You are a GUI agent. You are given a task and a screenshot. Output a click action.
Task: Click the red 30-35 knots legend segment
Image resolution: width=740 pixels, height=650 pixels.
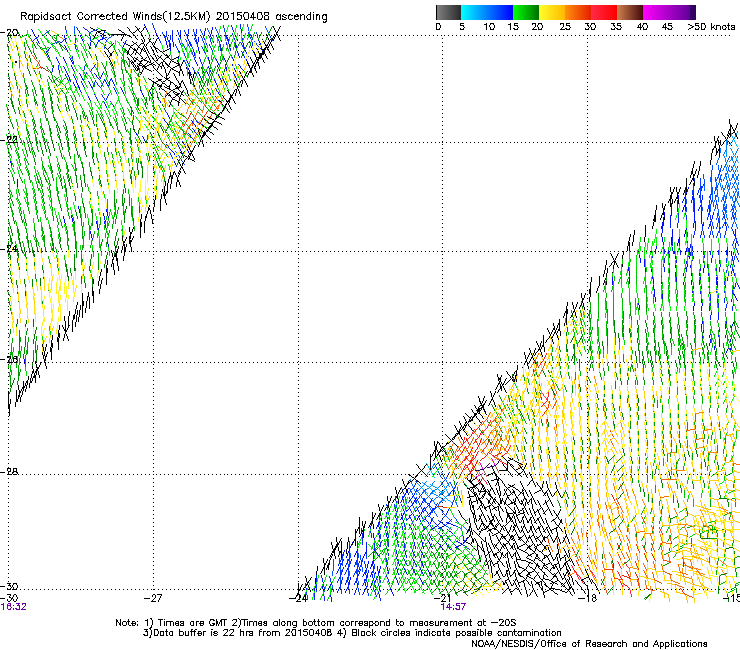604,12
